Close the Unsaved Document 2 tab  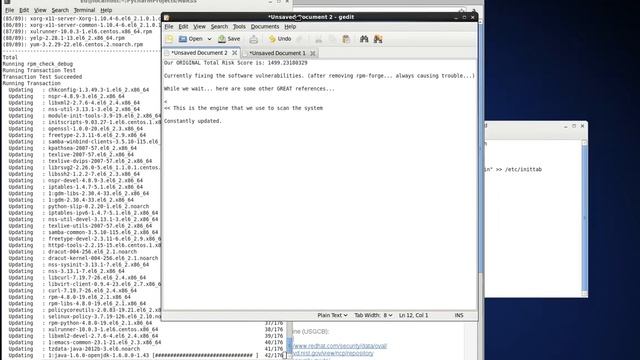coord(234,53)
